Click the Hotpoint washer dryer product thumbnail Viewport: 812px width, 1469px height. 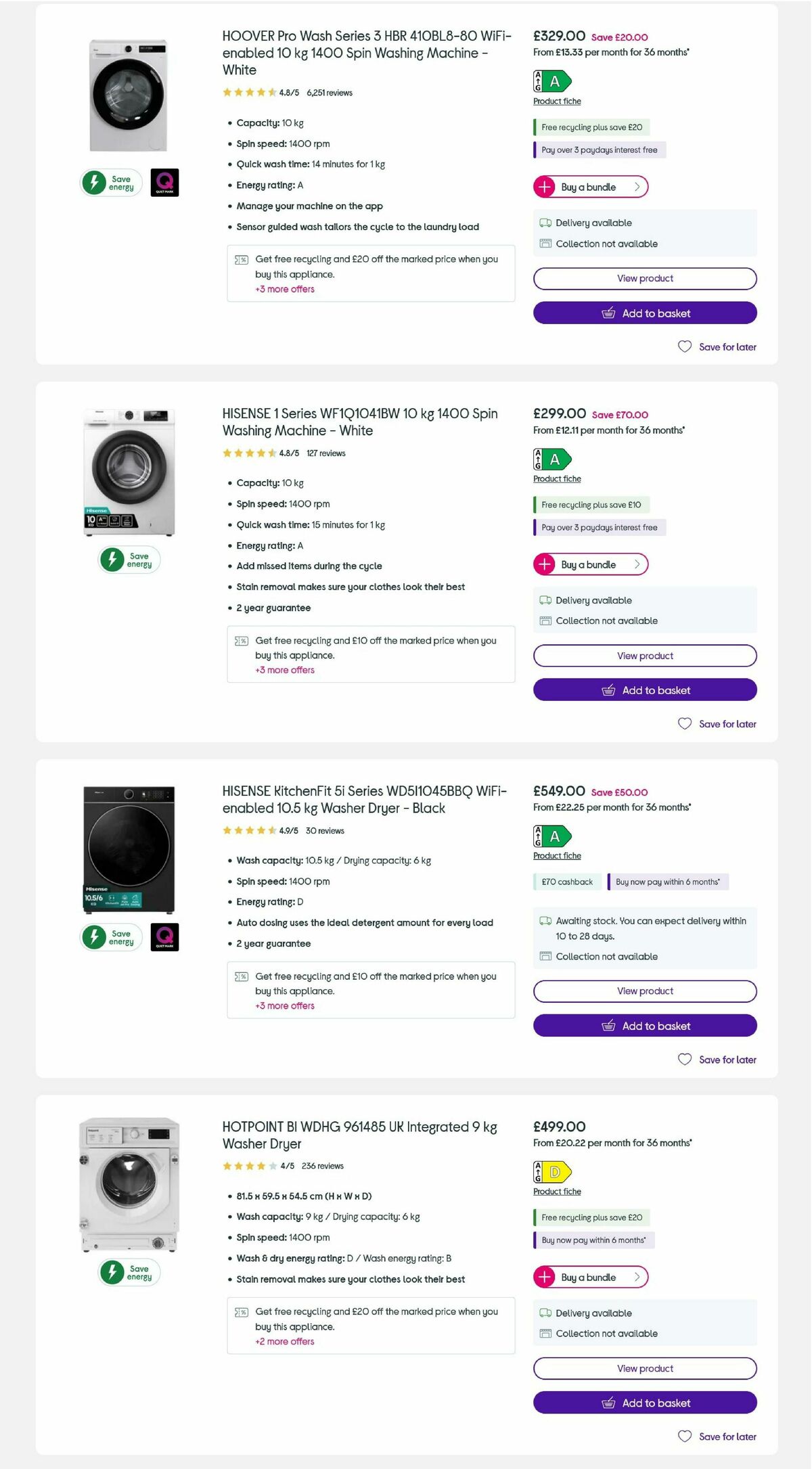click(129, 1184)
